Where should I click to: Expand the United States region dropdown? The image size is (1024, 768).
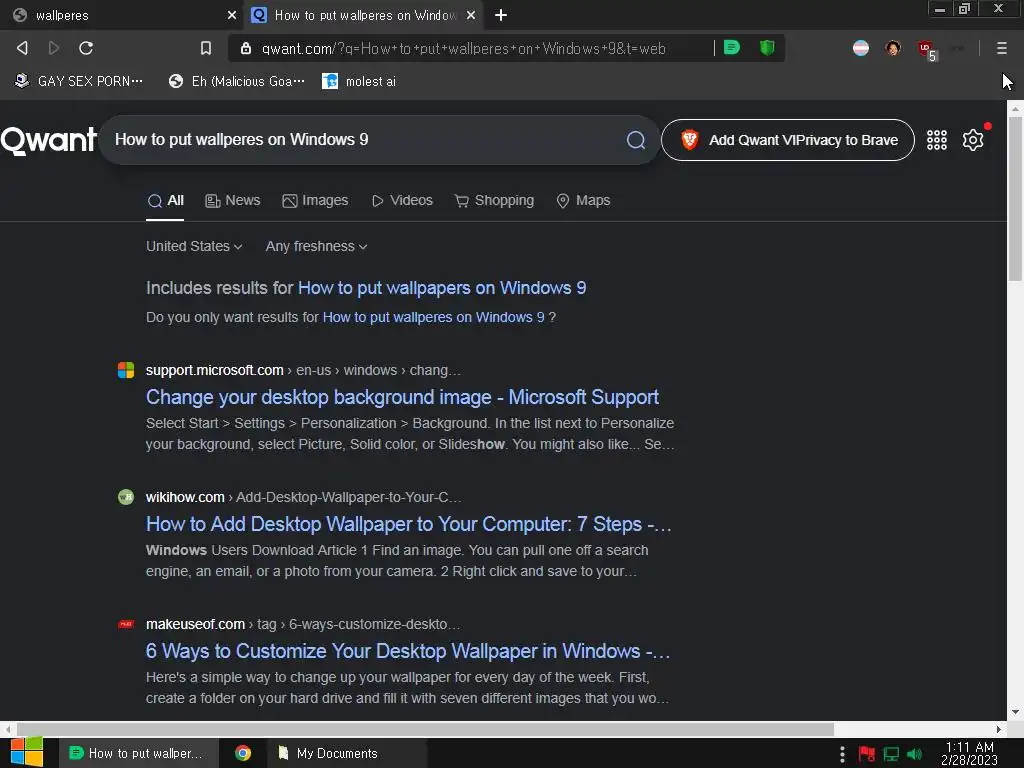(194, 246)
